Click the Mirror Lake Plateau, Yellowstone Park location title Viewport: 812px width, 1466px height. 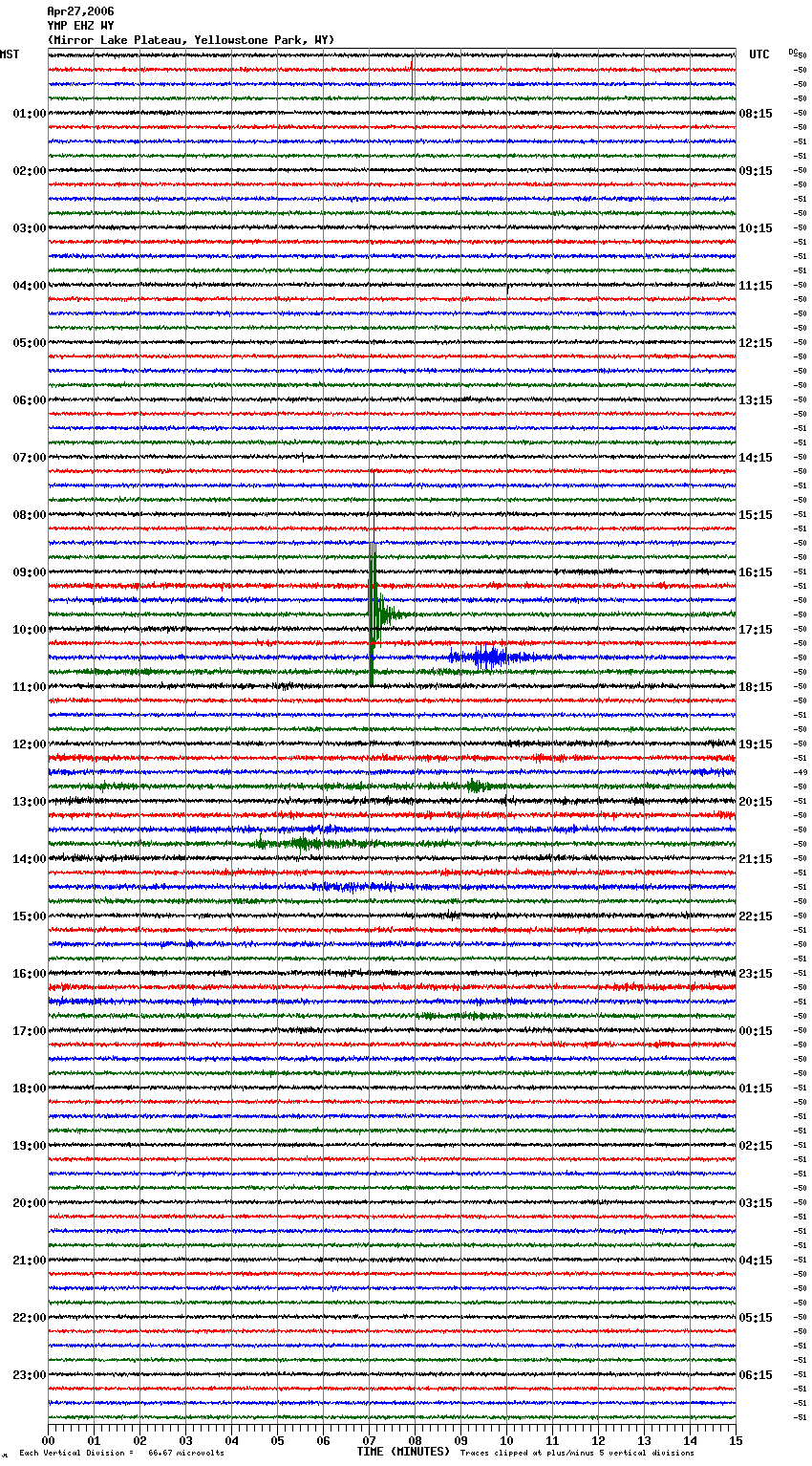(x=191, y=40)
